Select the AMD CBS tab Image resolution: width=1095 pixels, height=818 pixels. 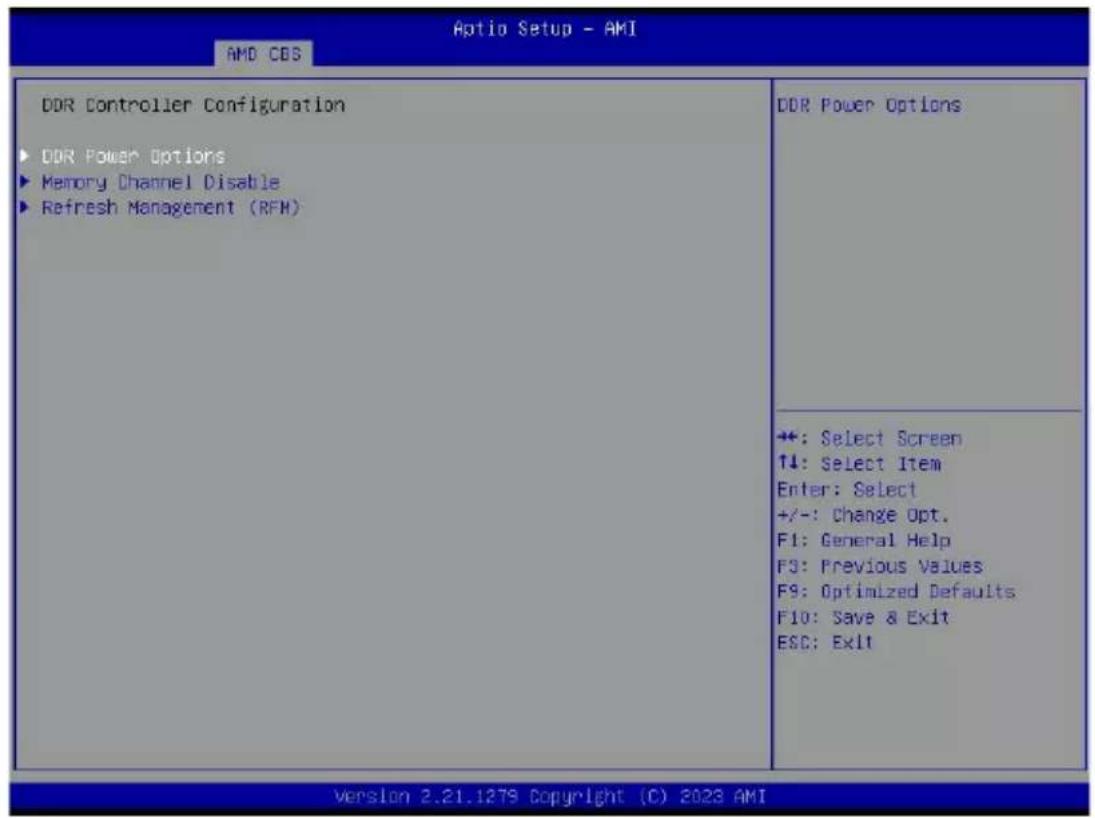tap(264, 54)
